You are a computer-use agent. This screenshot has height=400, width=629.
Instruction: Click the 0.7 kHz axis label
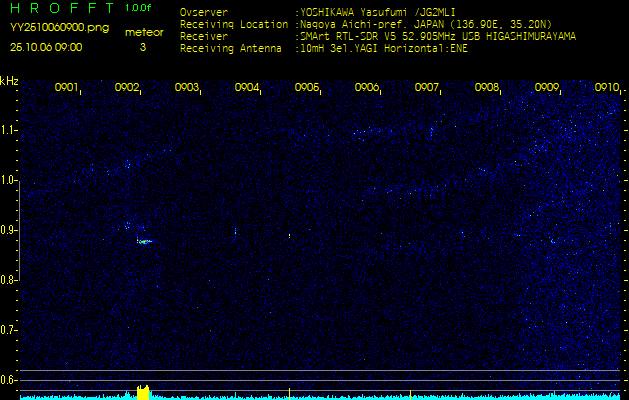(7, 330)
